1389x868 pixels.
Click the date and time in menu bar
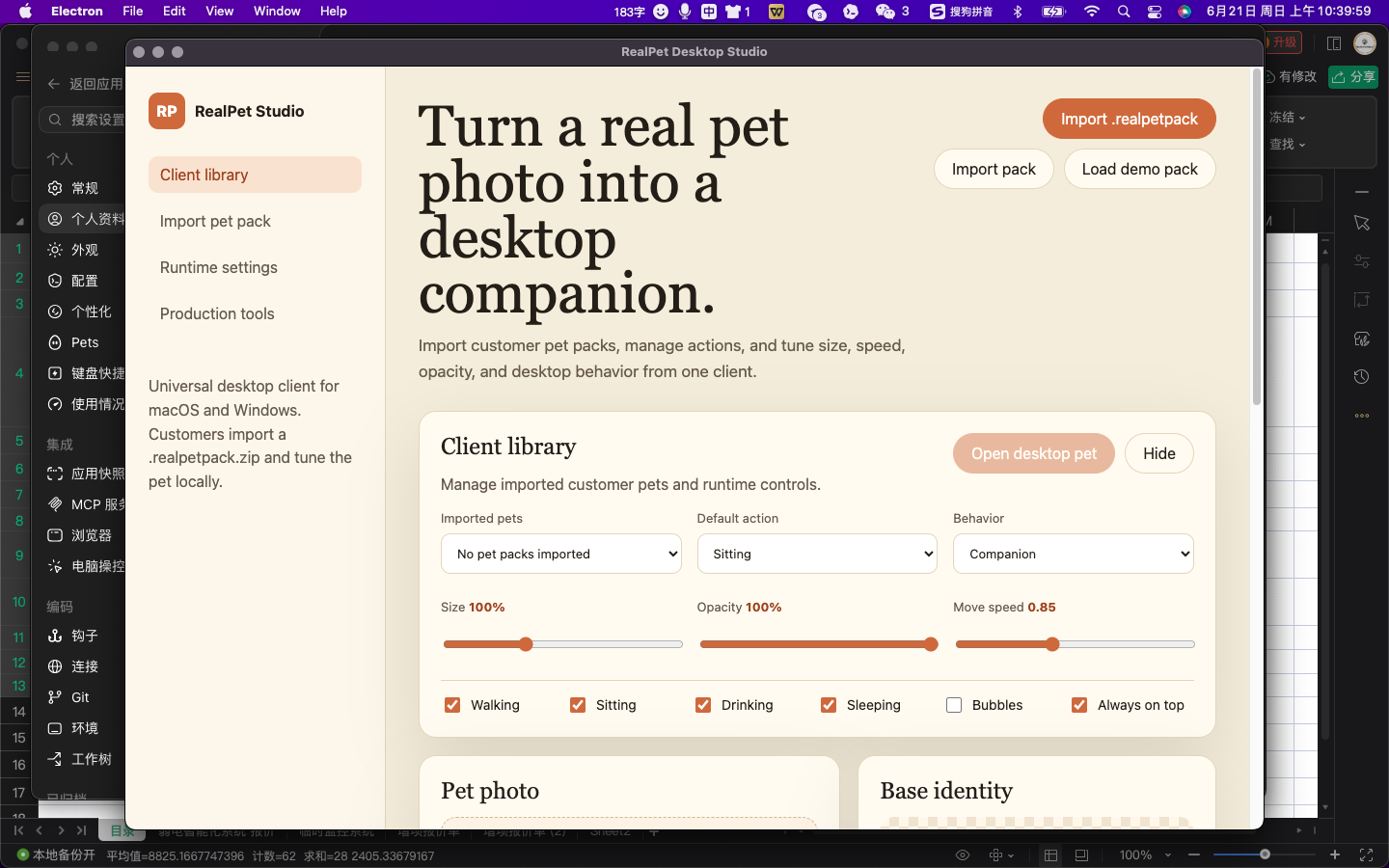tap(1289, 12)
